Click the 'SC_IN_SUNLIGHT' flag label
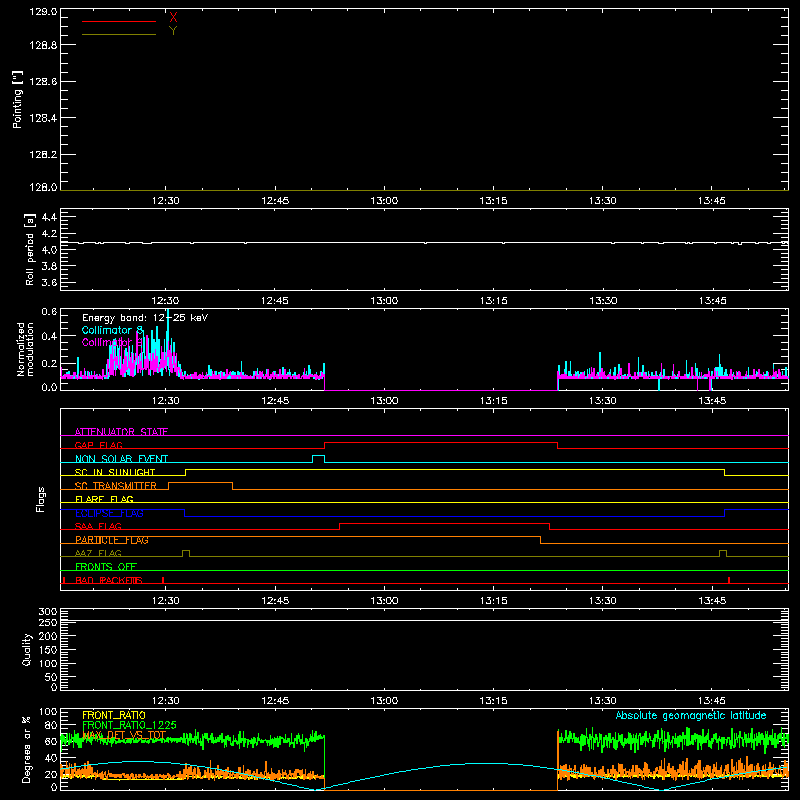The width and height of the screenshot is (800, 800). [115, 472]
